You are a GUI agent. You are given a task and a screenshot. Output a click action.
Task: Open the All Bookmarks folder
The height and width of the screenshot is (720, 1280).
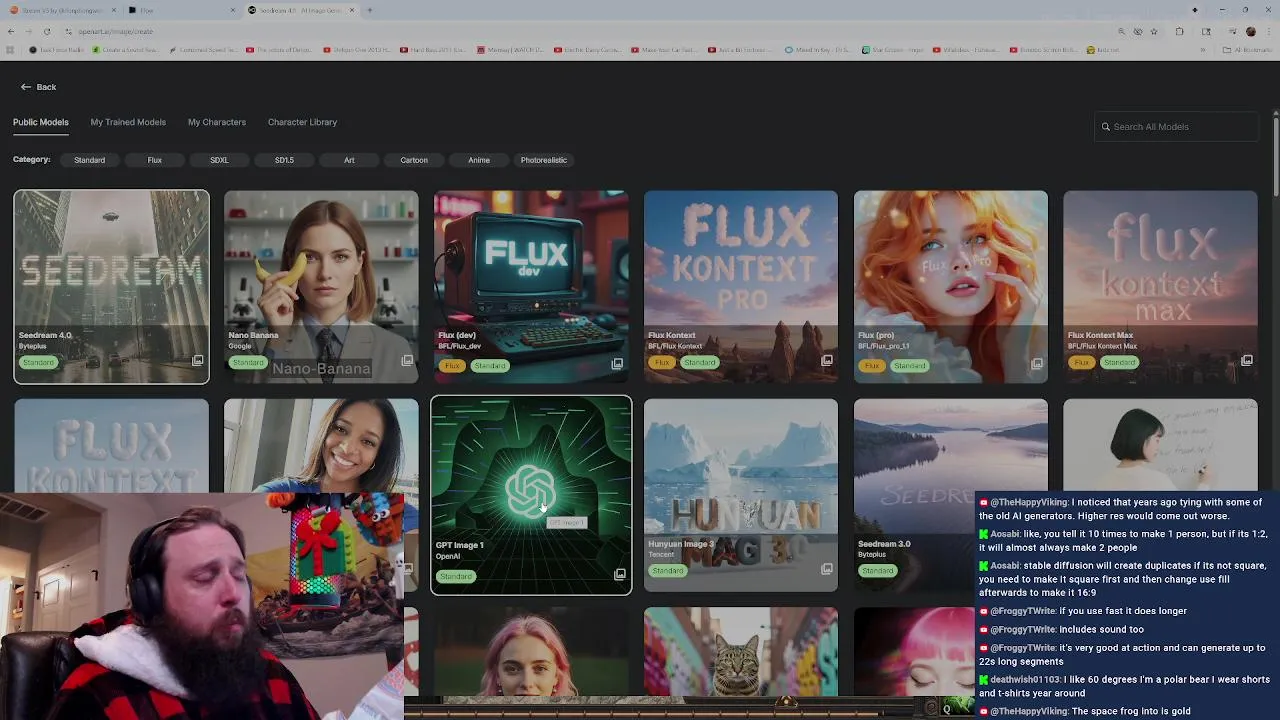[1247, 49]
